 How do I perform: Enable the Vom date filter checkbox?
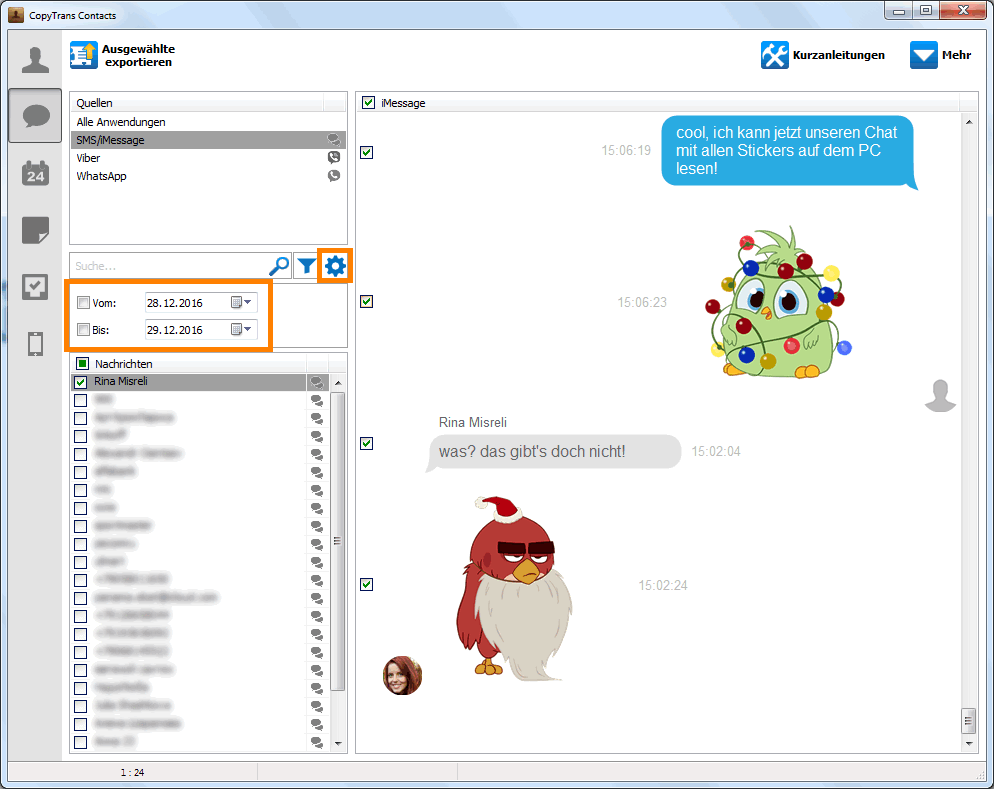click(83, 303)
